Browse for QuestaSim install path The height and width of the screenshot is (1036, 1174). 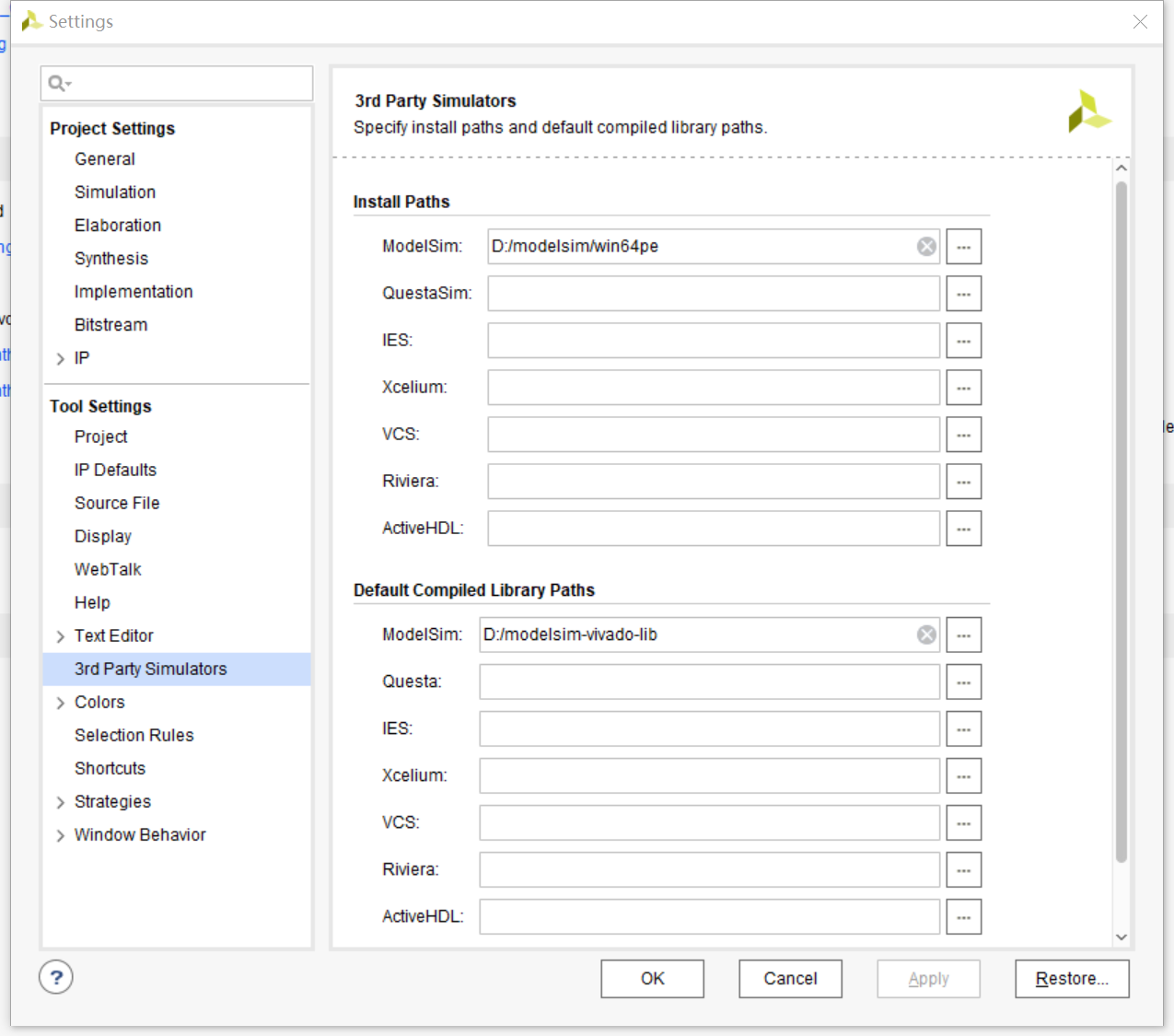(963, 294)
